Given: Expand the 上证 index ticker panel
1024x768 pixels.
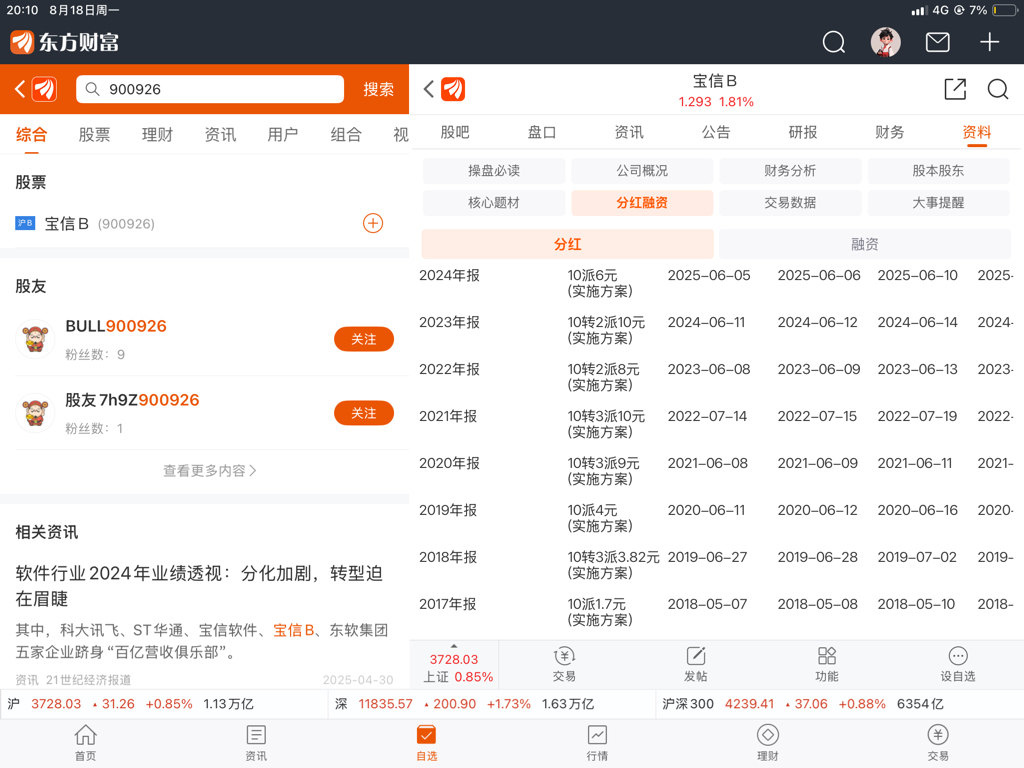Looking at the screenshot, I should coord(454,664).
